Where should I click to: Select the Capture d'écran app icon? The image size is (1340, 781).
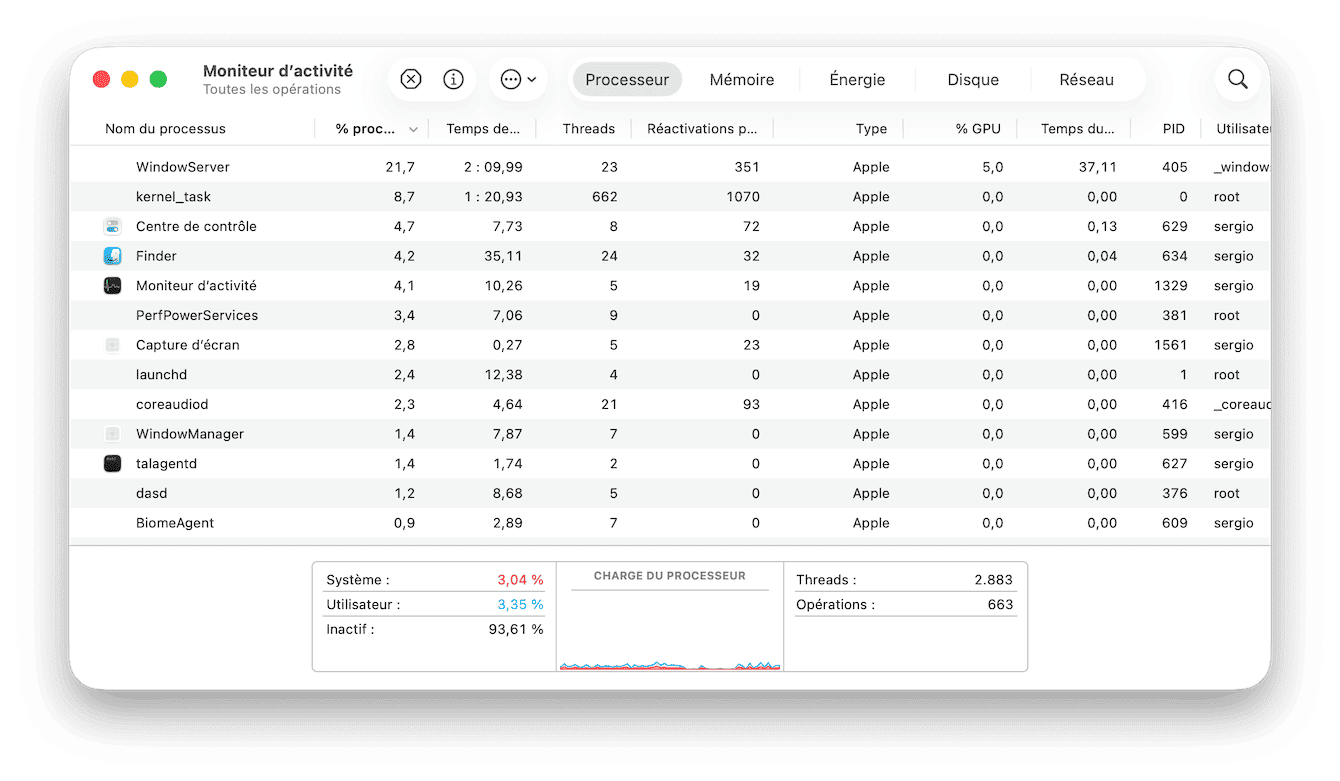112,345
